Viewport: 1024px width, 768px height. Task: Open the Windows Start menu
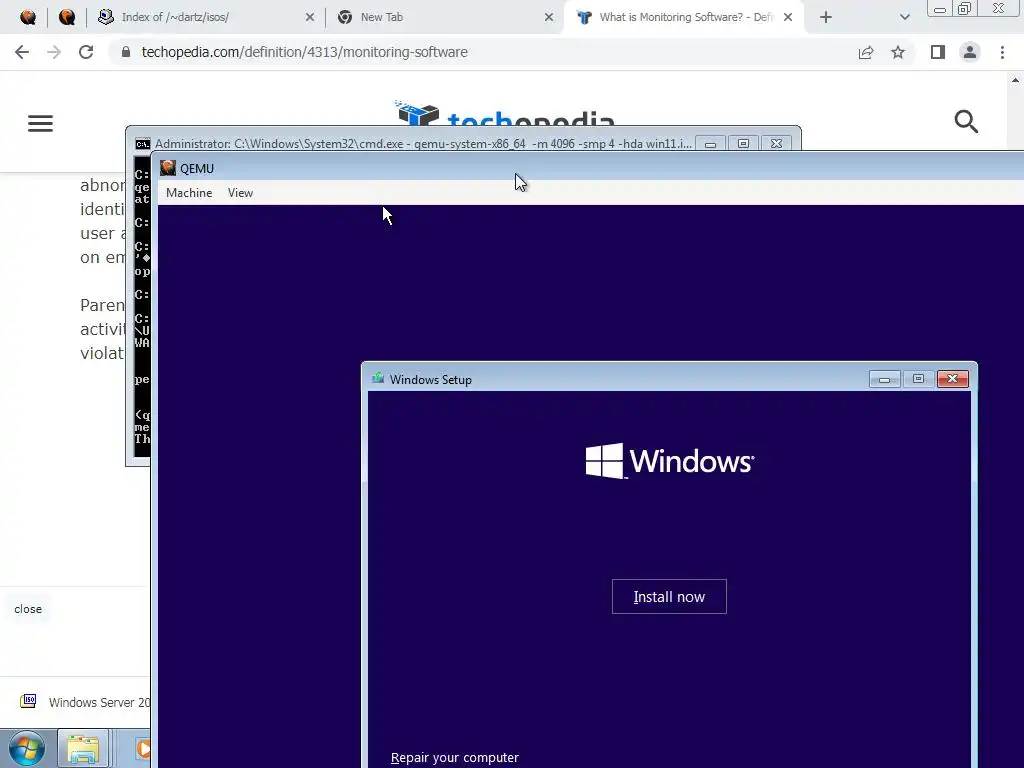(27, 748)
